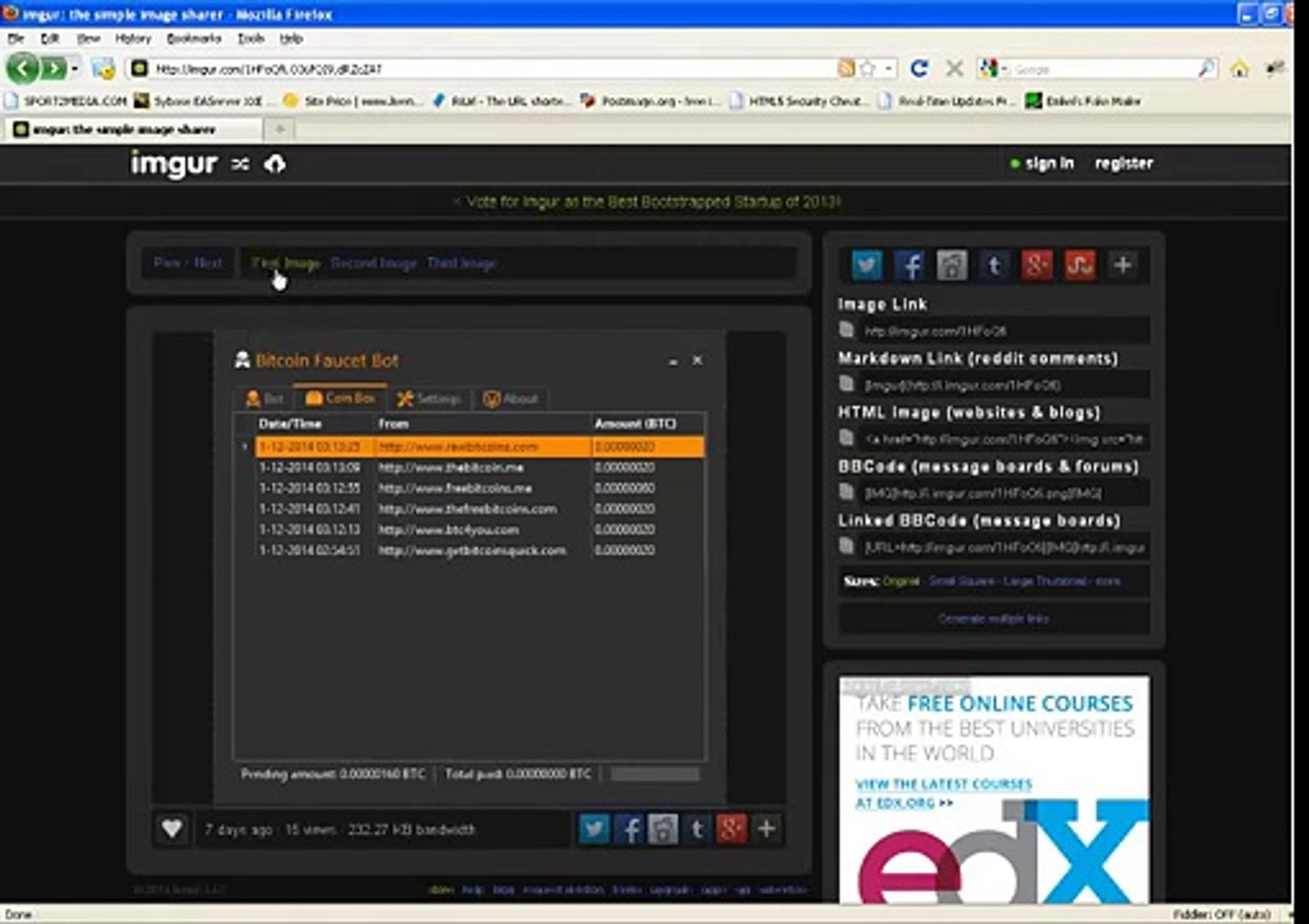This screenshot has width=1309, height=924.
Task: Click copy icon beside BBCode field
Action: tap(847, 492)
